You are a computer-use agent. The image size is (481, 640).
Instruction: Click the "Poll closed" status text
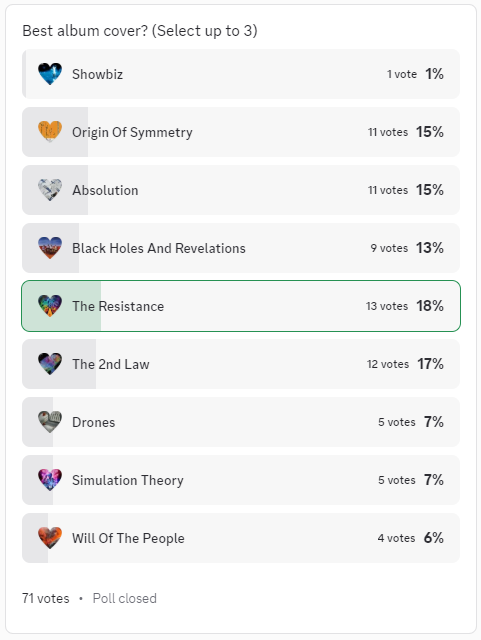pyautogui.click(x=125, y=598)
